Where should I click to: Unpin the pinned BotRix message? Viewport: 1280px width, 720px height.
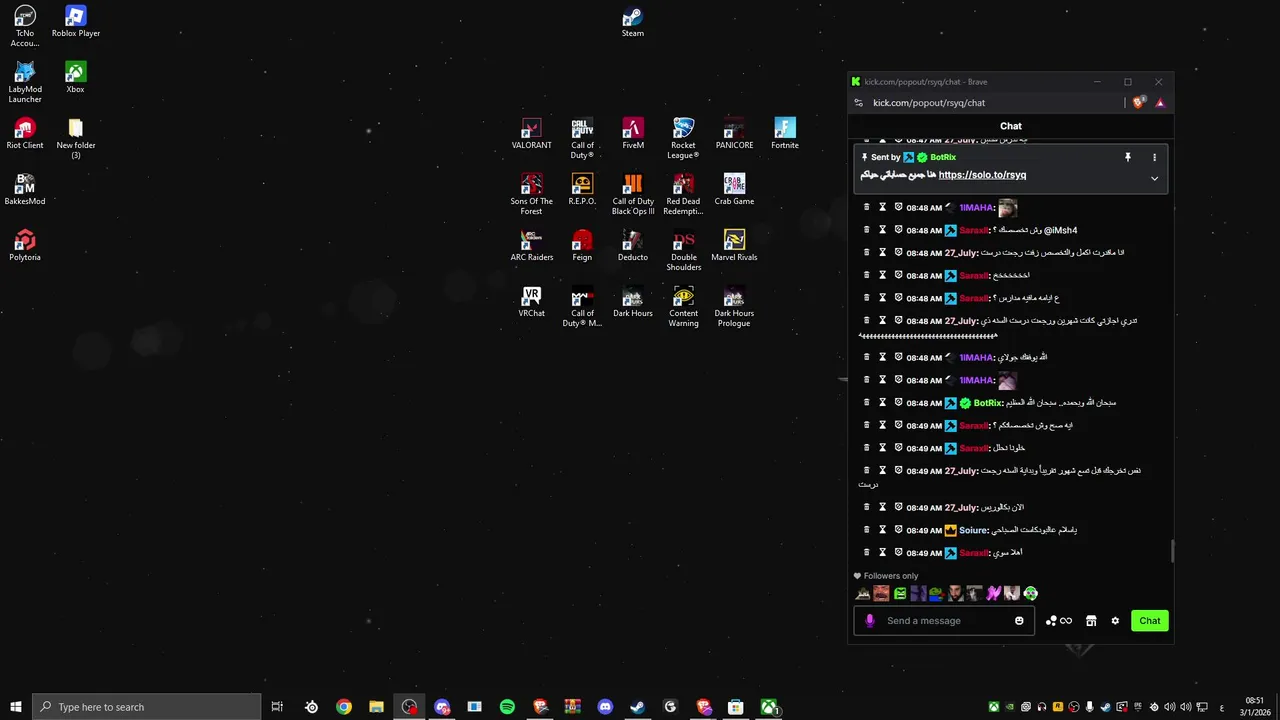[1127, 157]
